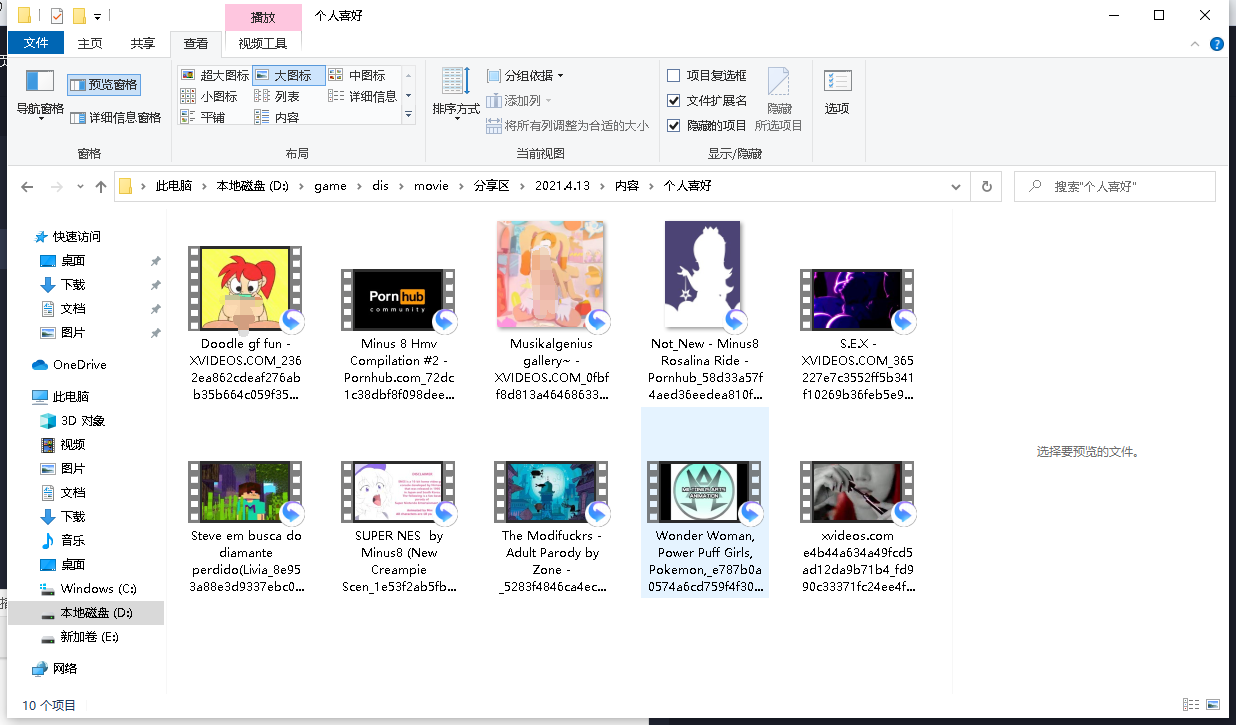Switch to large thumbnails via status bar icon
Viewport: 1236px width, 725px height.
[x=1213, y=705]
